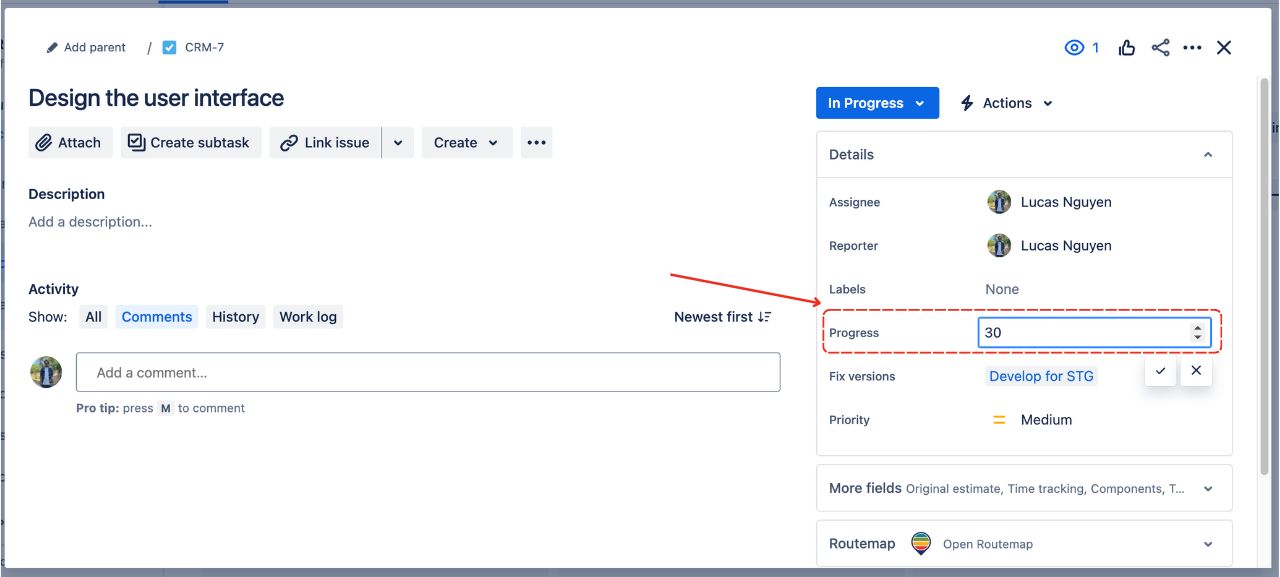This screenshot has width=1280, height=577.
Task: Click the Routemap balloon icon
Action: click(919, 543)
